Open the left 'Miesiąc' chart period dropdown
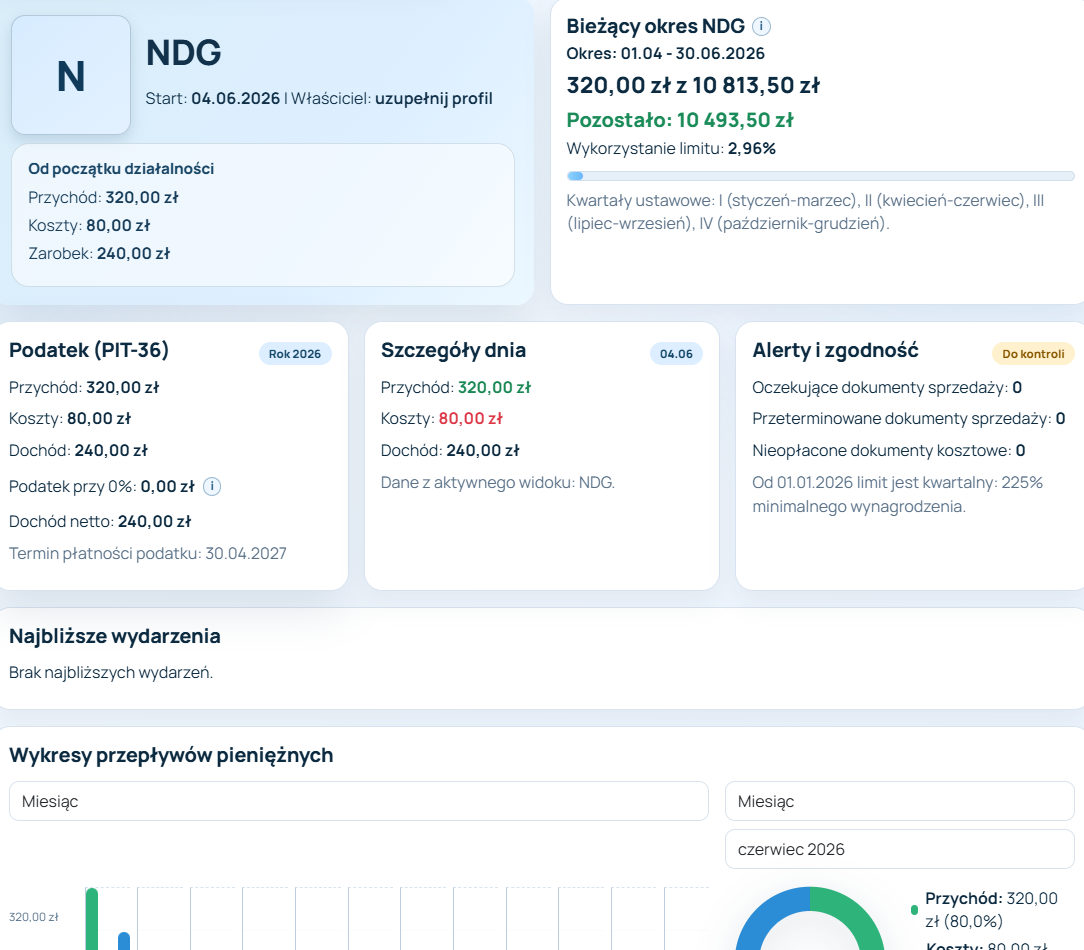 359,801
